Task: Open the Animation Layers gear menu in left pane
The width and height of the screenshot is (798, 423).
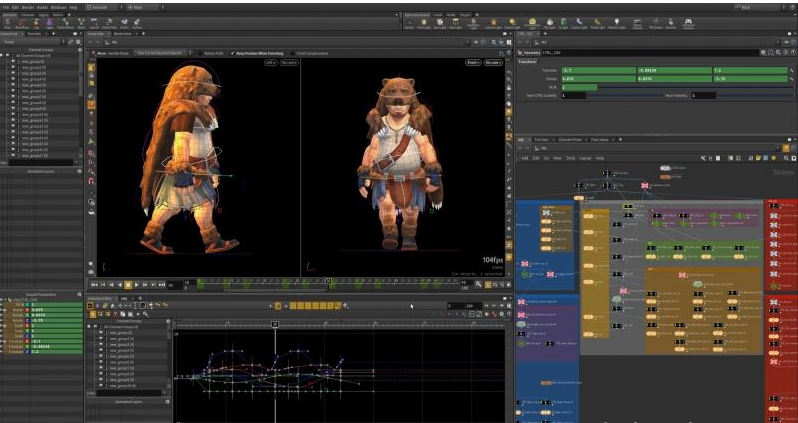Action: click(x=79, y=172)
